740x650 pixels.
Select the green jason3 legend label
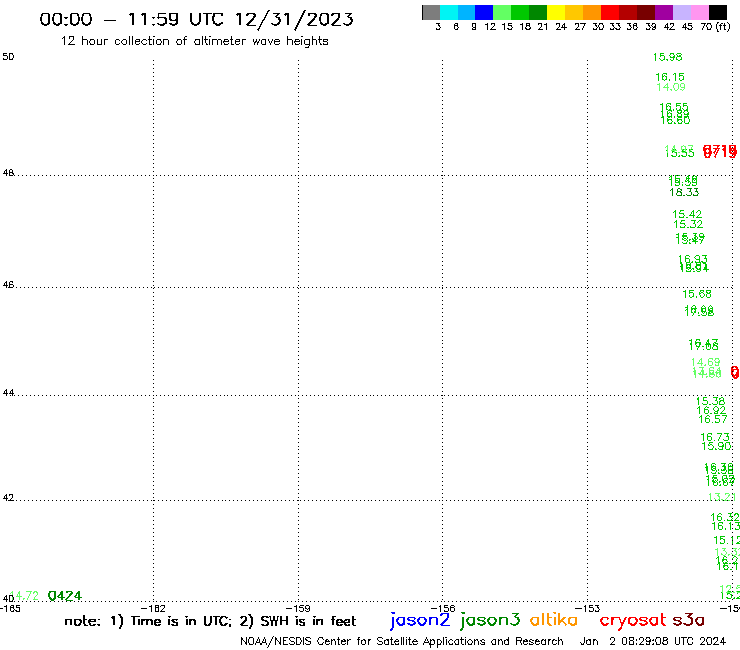point(490,620)
